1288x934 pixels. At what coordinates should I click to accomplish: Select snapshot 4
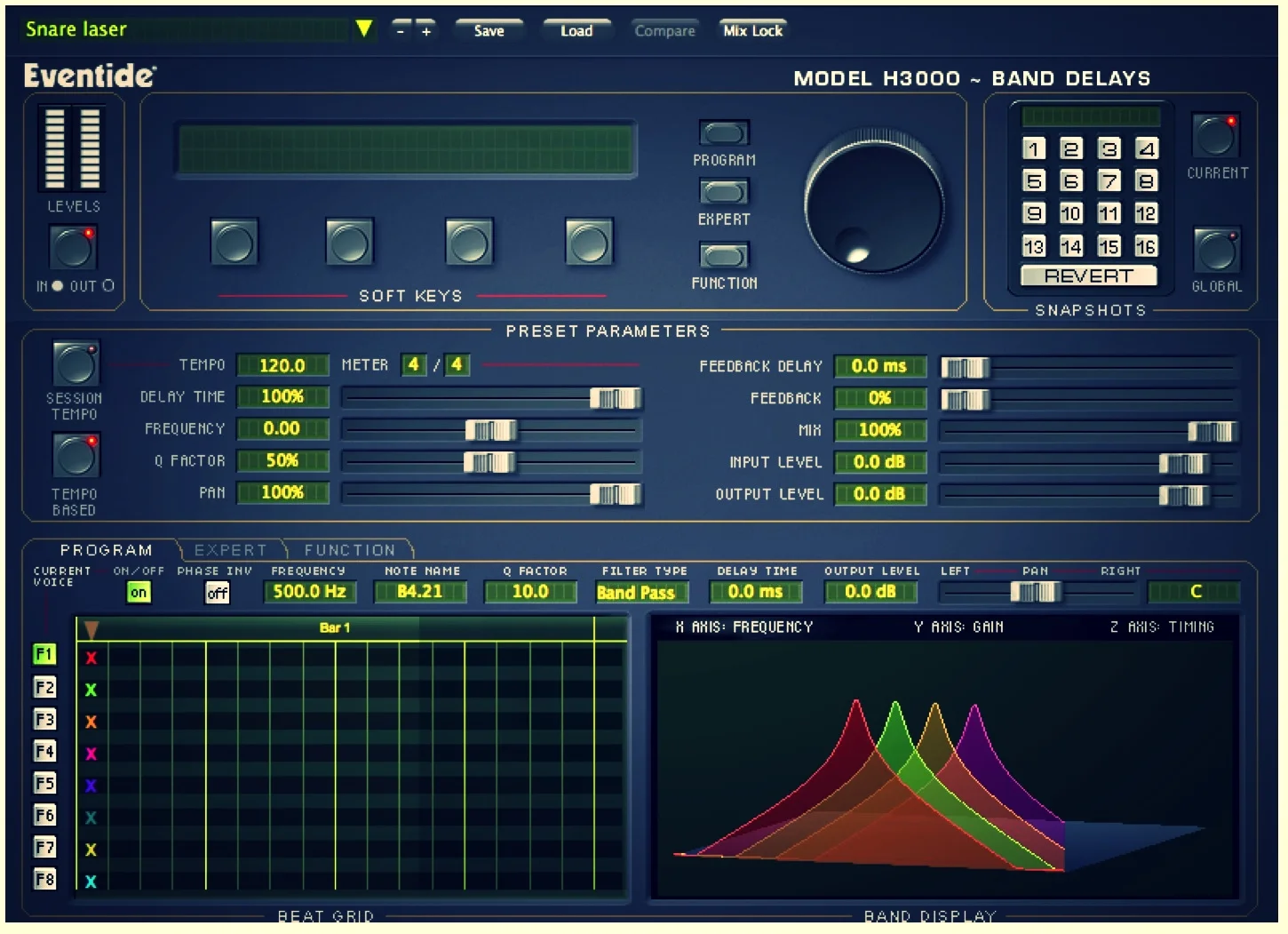(1146, 148)
